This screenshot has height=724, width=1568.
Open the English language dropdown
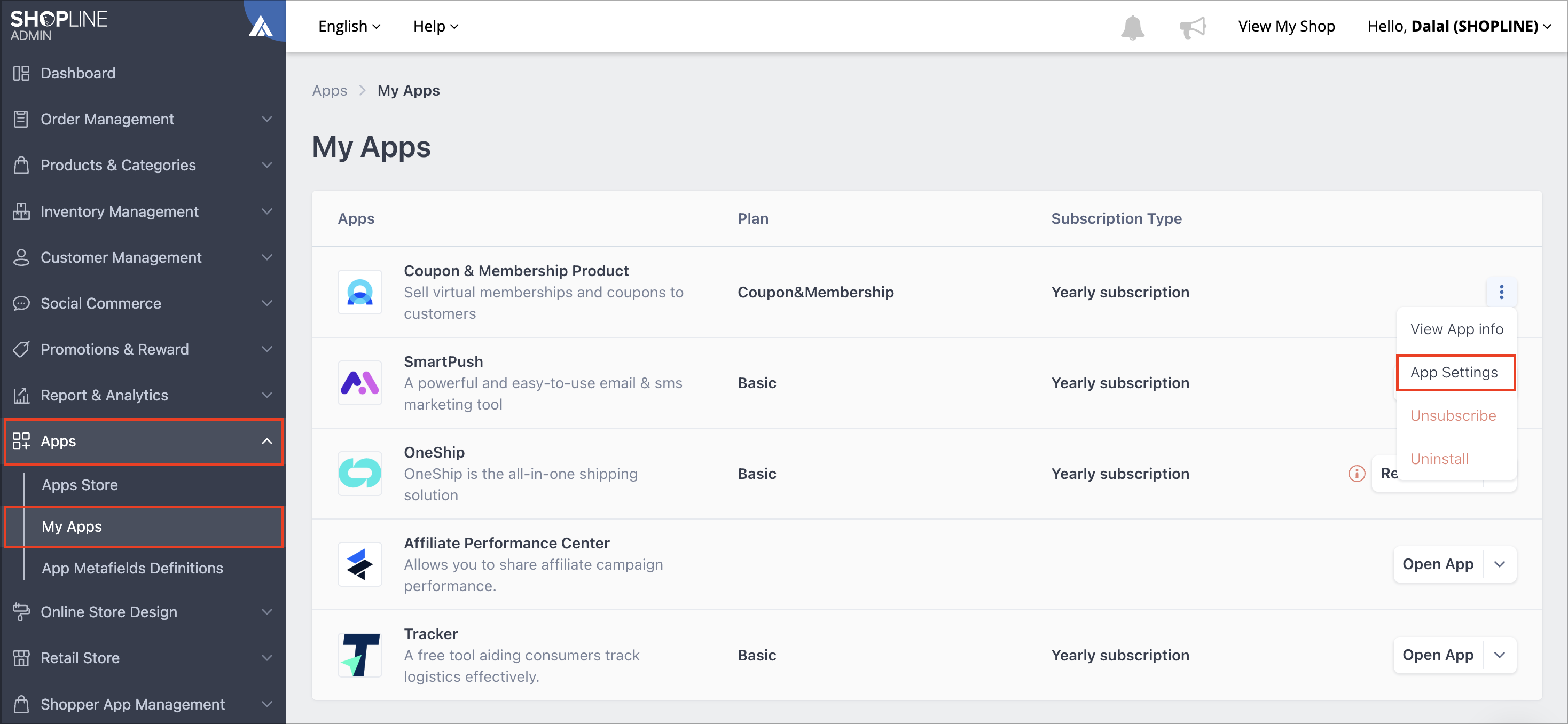click(349, 26)
